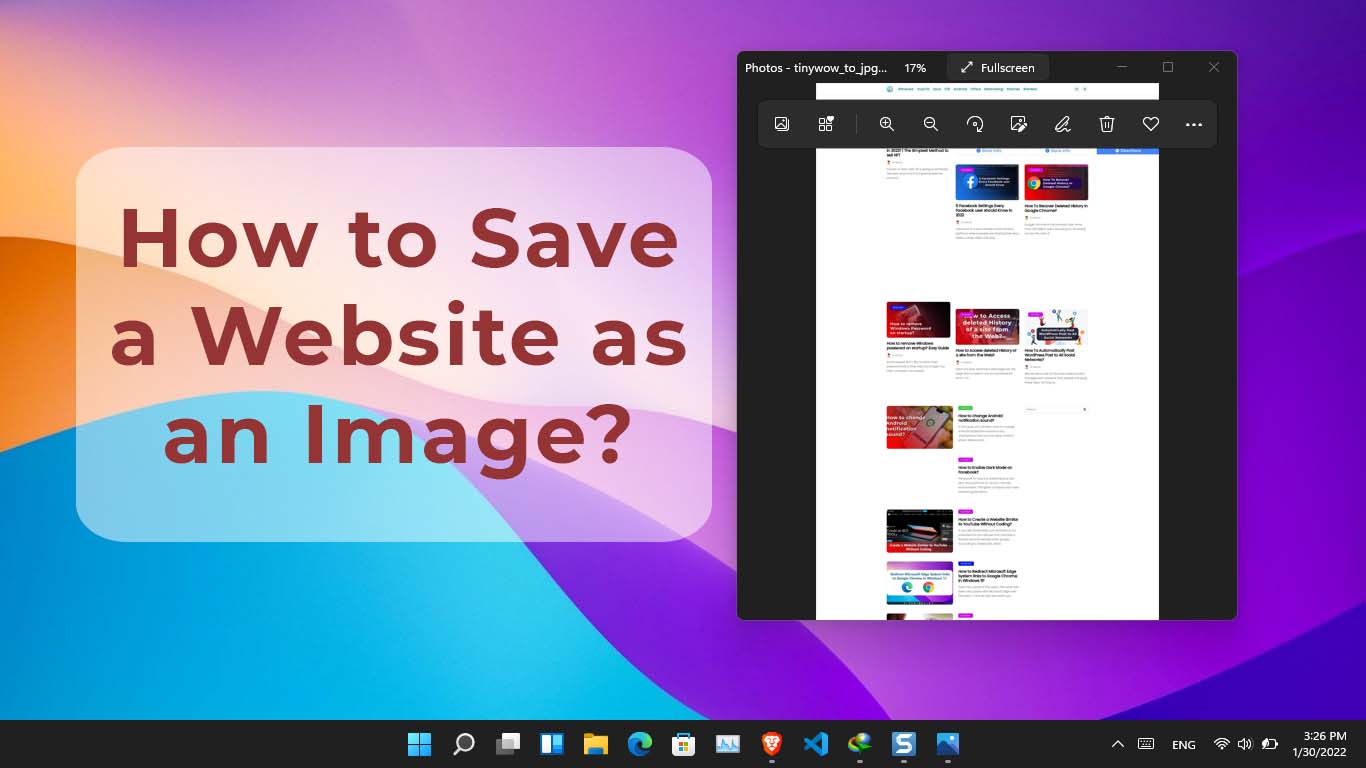Open Wi-Fi network settings in the tray

point(1221,744)
